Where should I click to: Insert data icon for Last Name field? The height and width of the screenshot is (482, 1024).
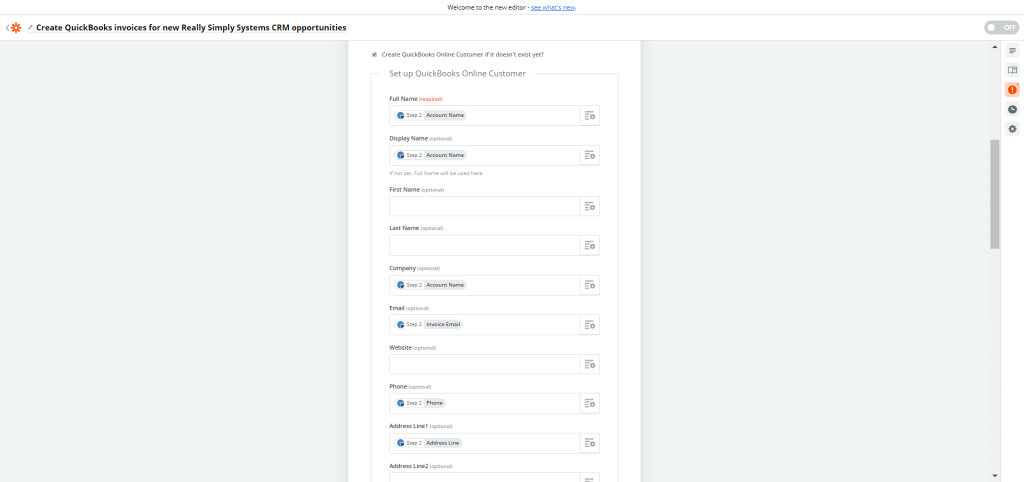tap(590, 246)
